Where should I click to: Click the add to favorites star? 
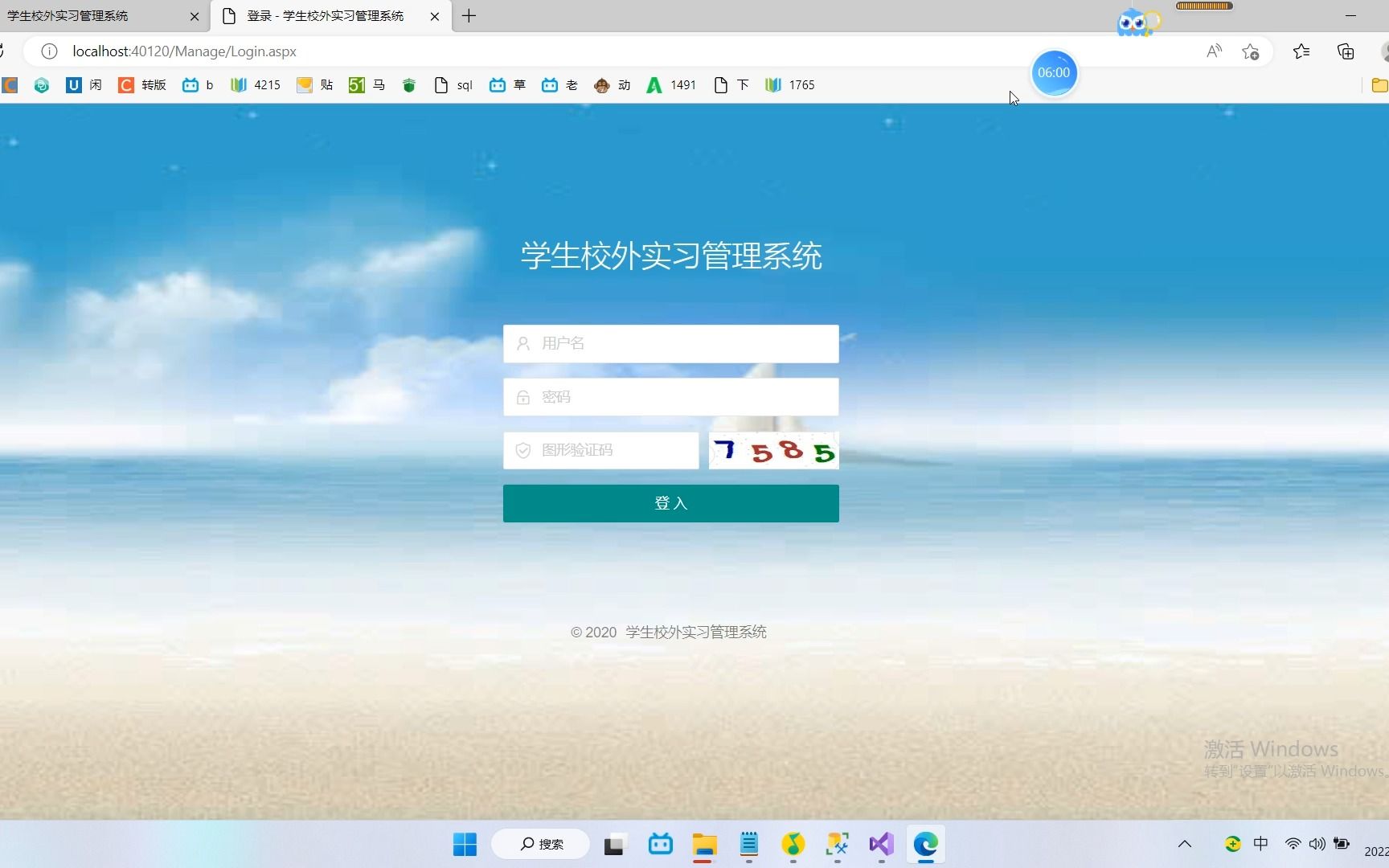coord(1251,51)
